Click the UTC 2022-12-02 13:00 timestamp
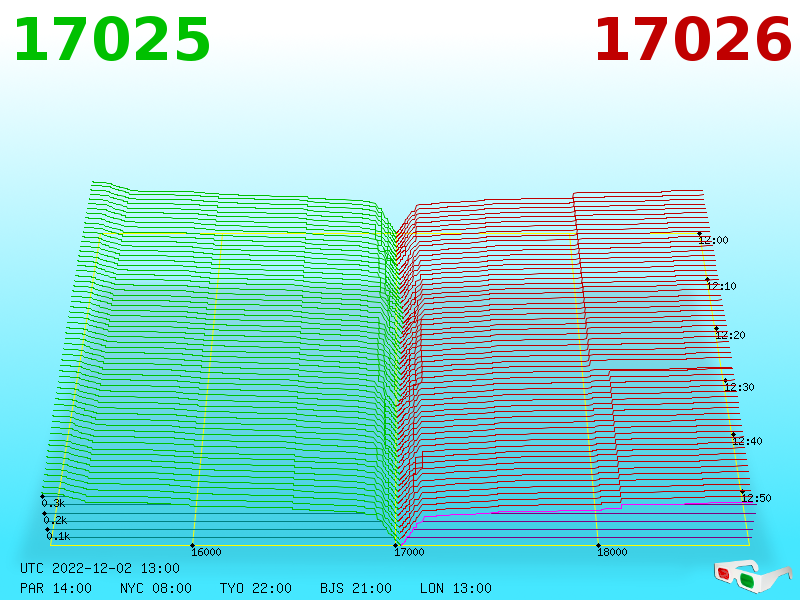The image size is (800, 600). click(x=100, y=568)
